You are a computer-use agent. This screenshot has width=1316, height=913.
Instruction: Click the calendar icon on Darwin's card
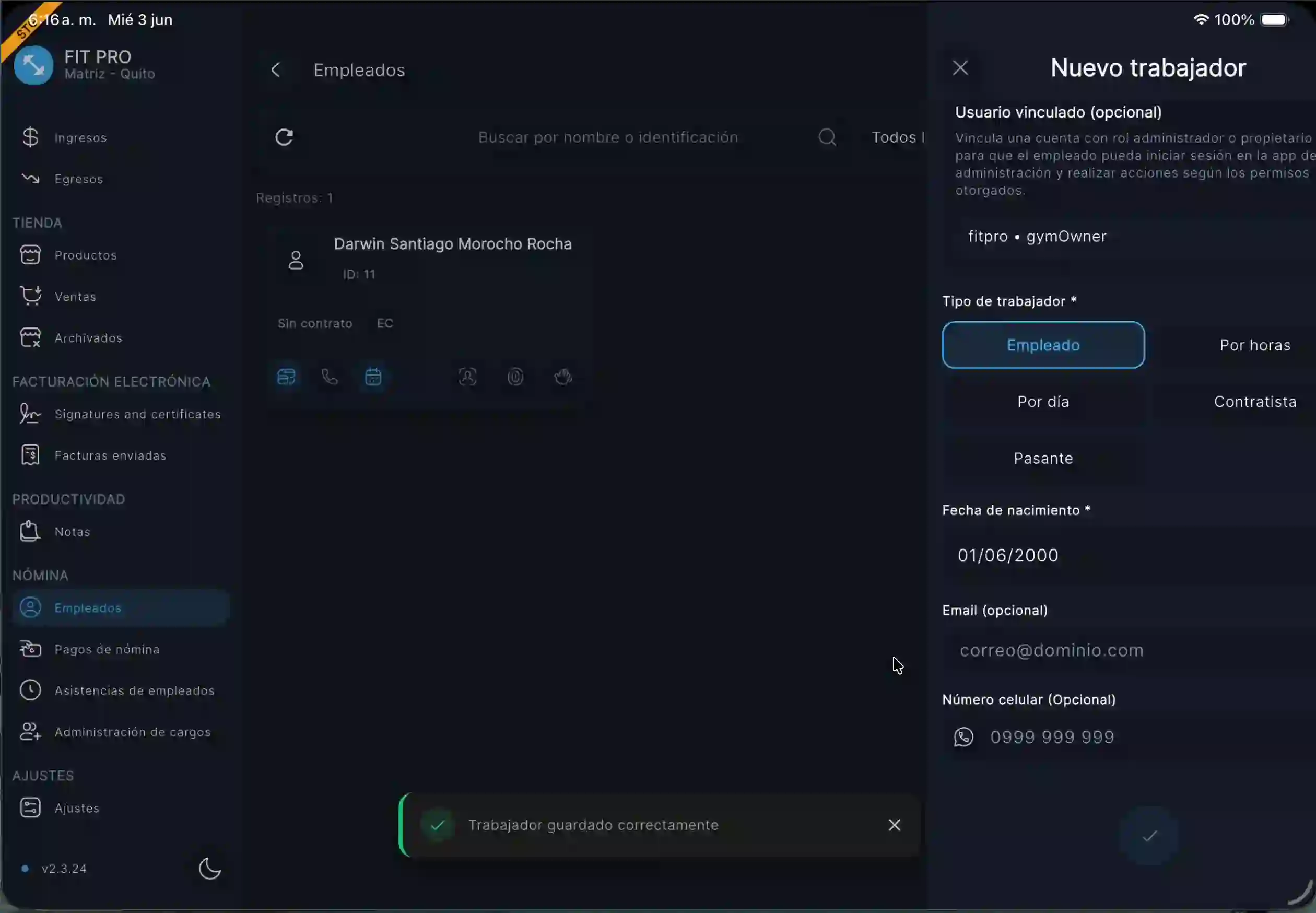pyautogui.click(x=373, y=377)
